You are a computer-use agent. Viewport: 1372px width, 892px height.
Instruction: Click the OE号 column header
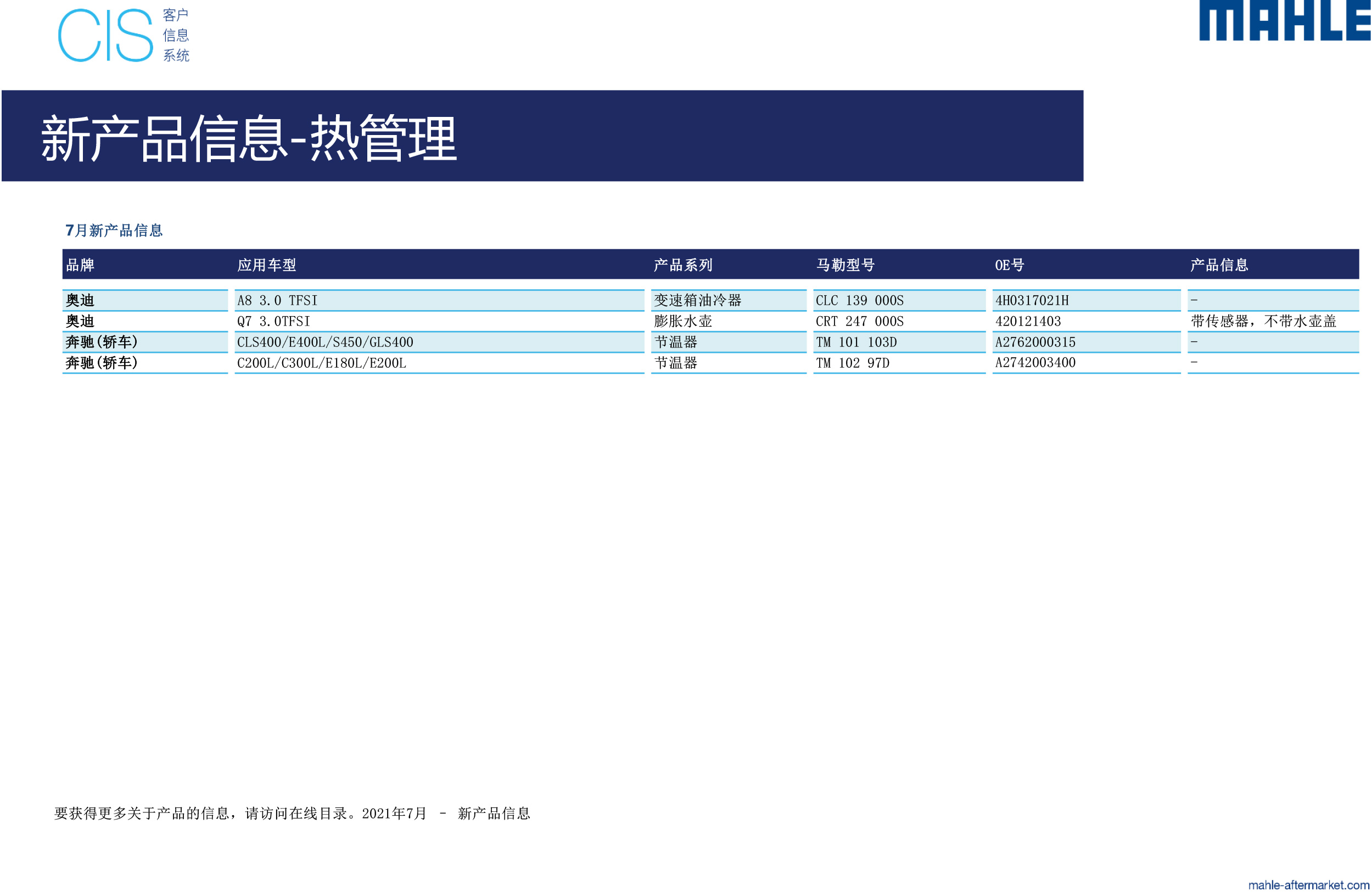[1010, 265]
